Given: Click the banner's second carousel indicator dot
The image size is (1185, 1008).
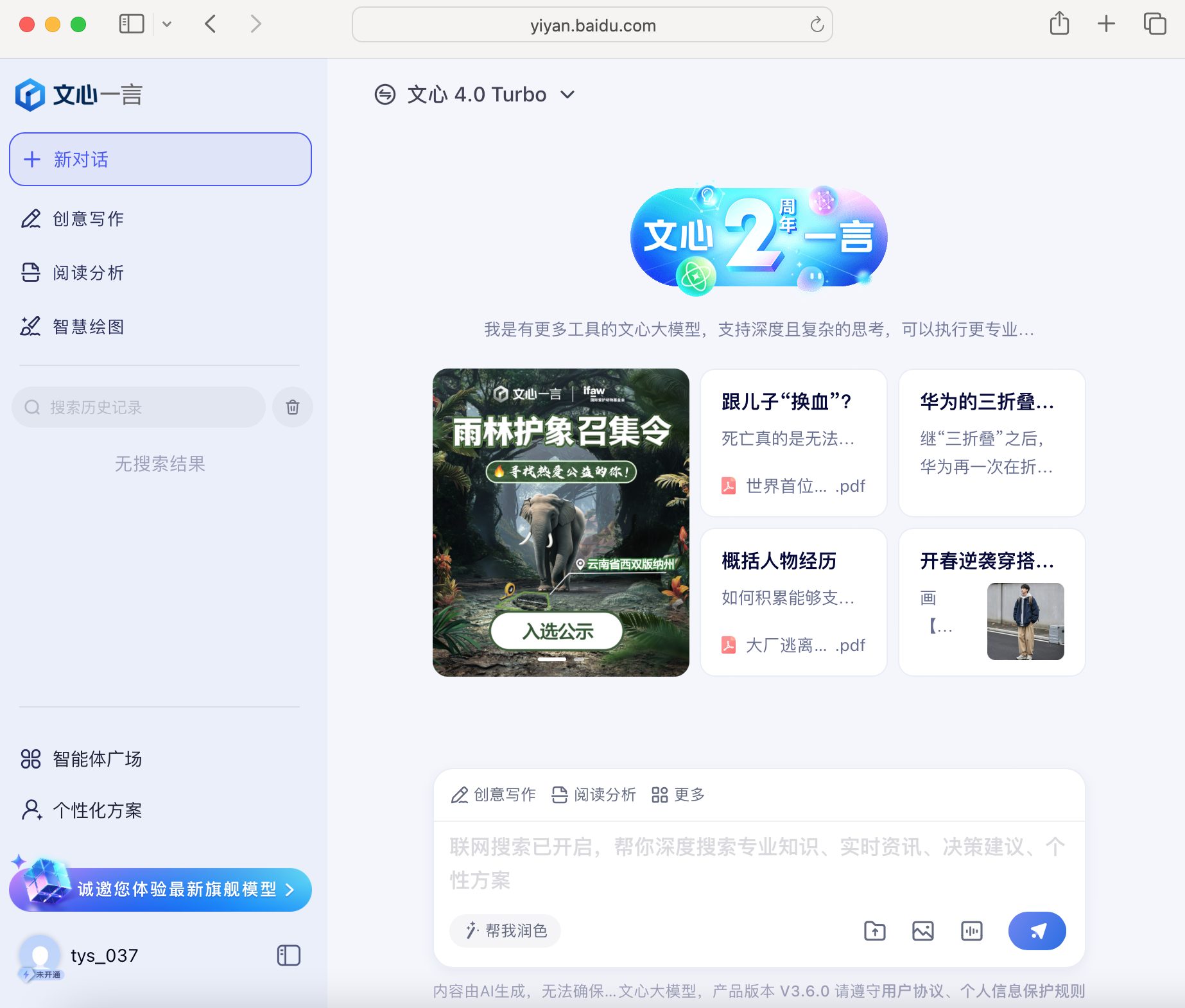Looking at the screenshot, I should [x=579, y=659].
